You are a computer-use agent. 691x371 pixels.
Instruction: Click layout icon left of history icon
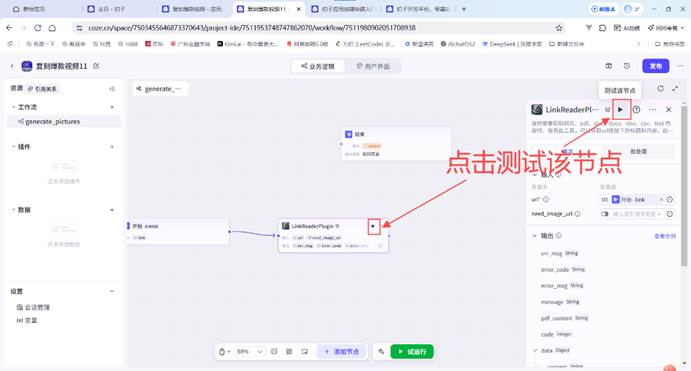(x=609, y=66)
